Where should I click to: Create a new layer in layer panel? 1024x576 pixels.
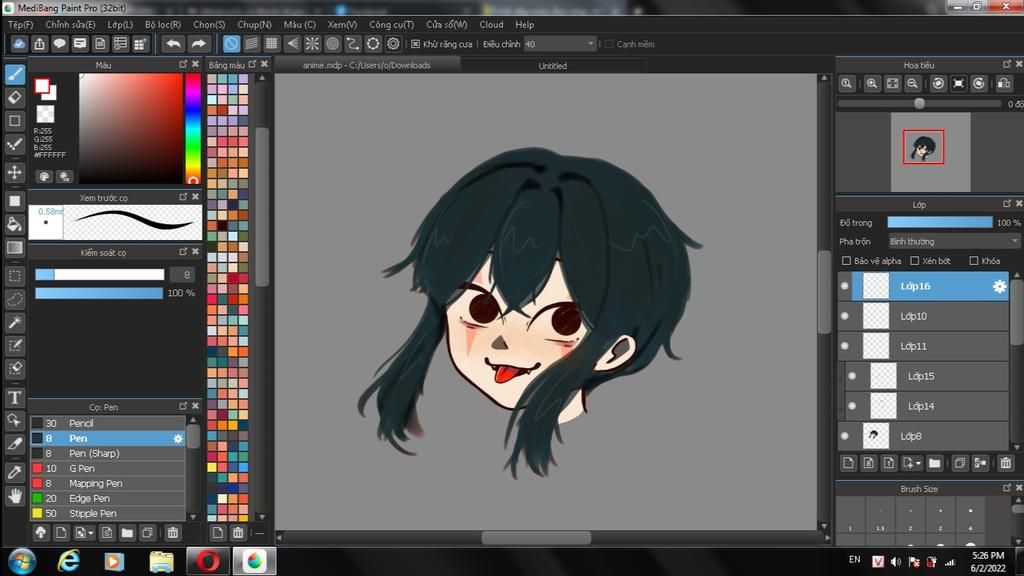click(x=848, y=463)
